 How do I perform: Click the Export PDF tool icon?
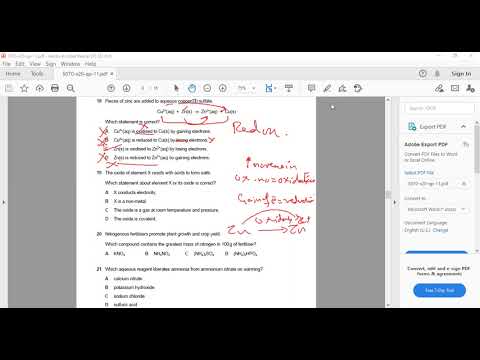click(x=412, y=127)
